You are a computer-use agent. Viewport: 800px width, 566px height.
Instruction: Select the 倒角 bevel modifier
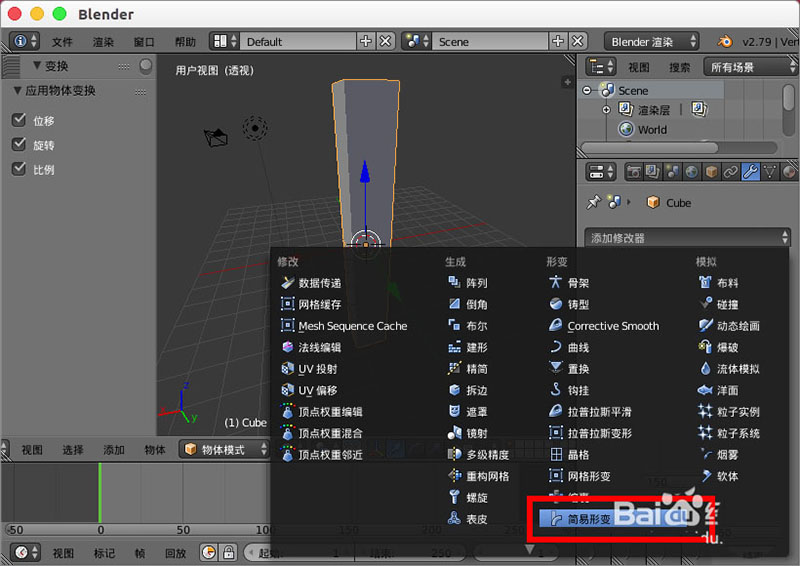pos(468,304)
